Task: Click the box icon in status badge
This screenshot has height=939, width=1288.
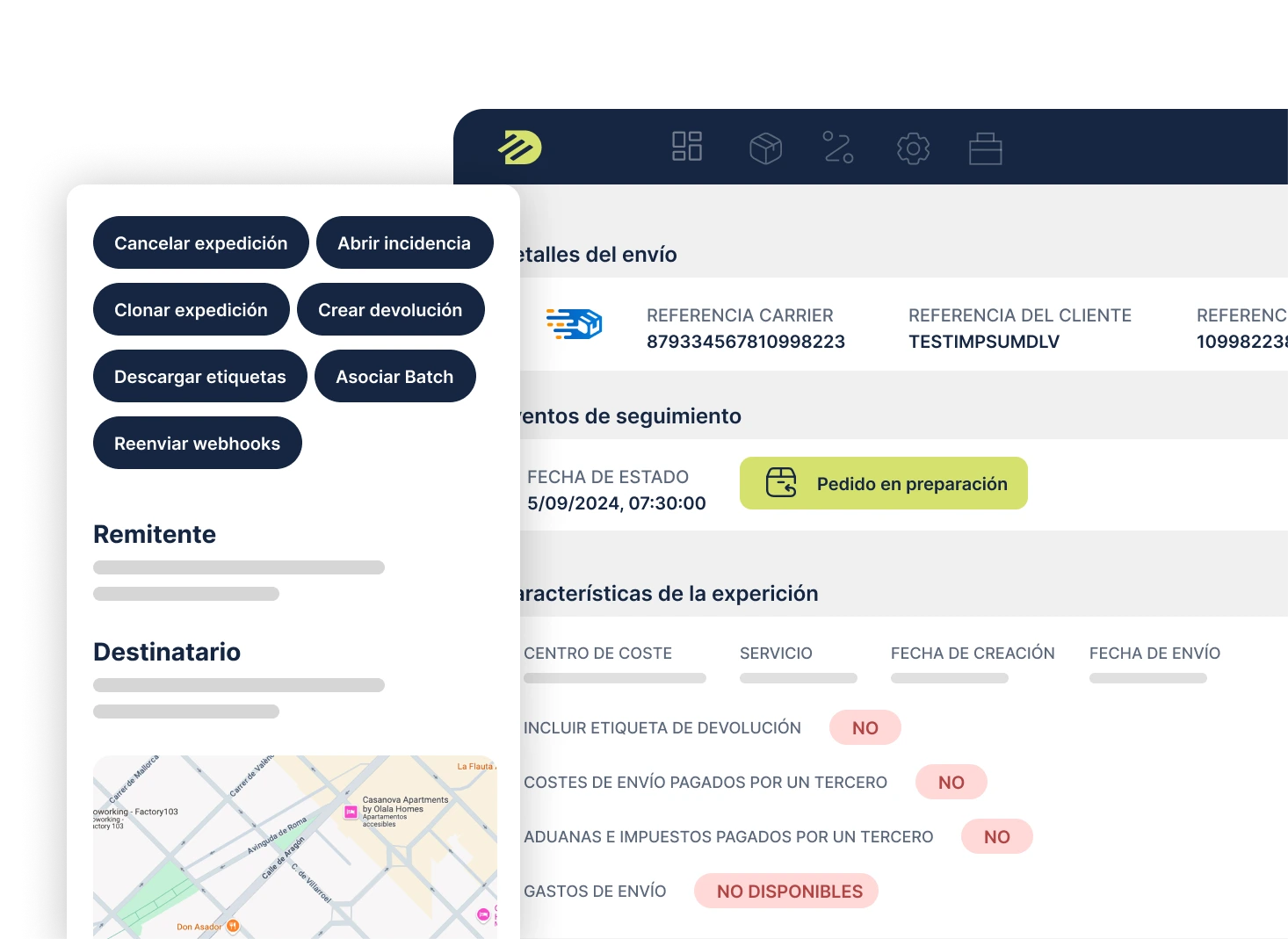Action: point(780,483)
